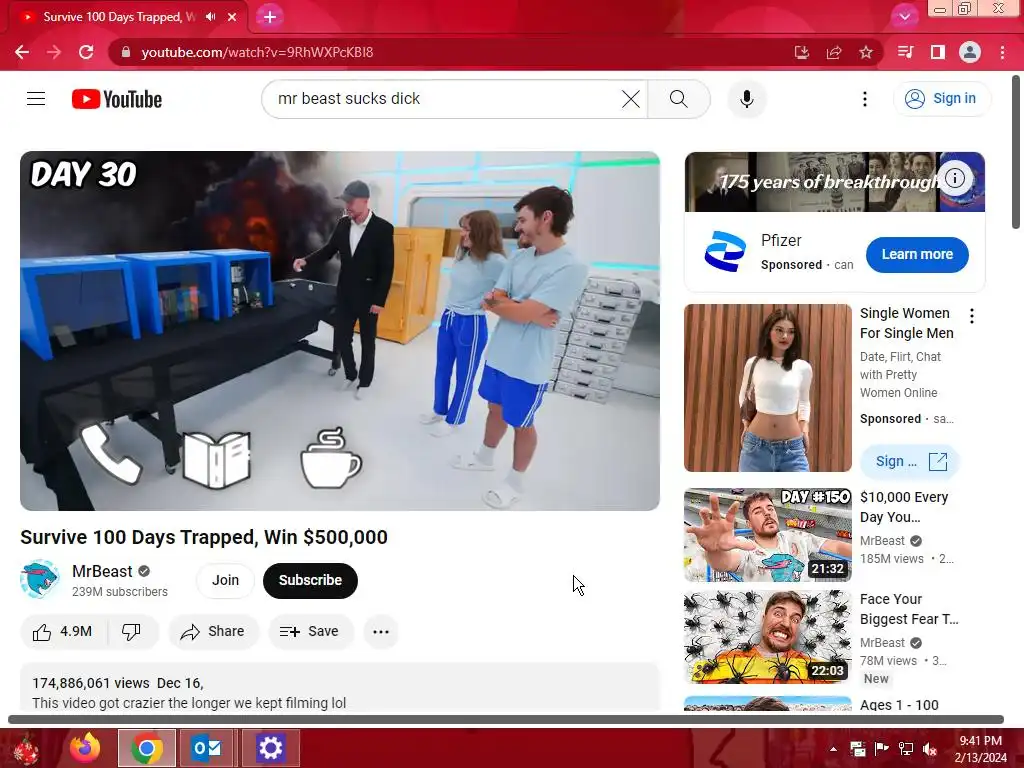1024x768 pixels.
Task: Expand the tab search dropdown arrow
Action: point(904,17)
